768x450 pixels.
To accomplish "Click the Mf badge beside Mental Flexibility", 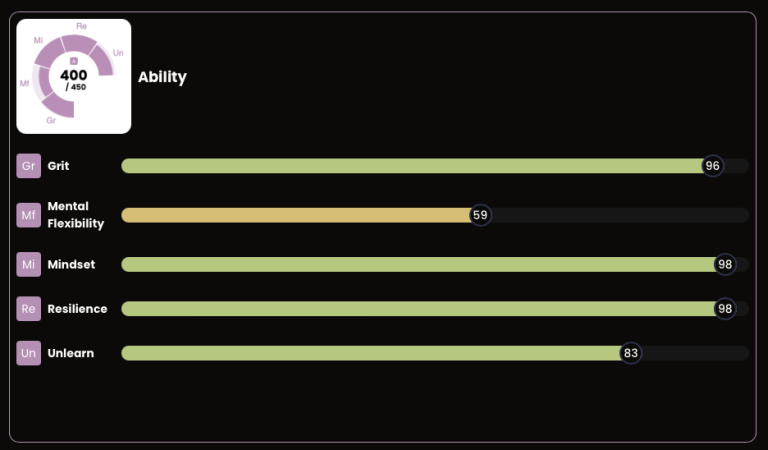I will pos(28,215).
